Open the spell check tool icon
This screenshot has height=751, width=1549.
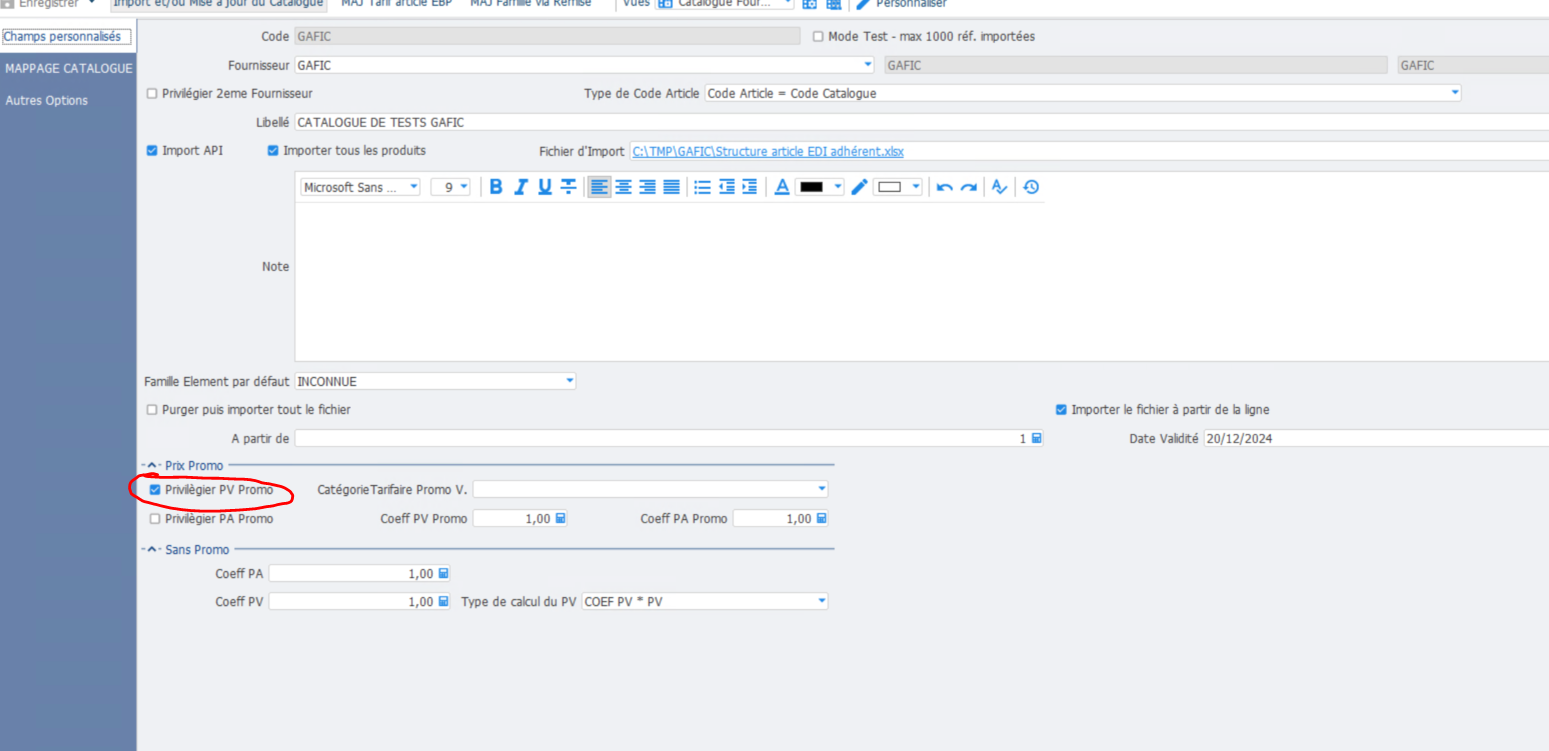coord(997,187)
